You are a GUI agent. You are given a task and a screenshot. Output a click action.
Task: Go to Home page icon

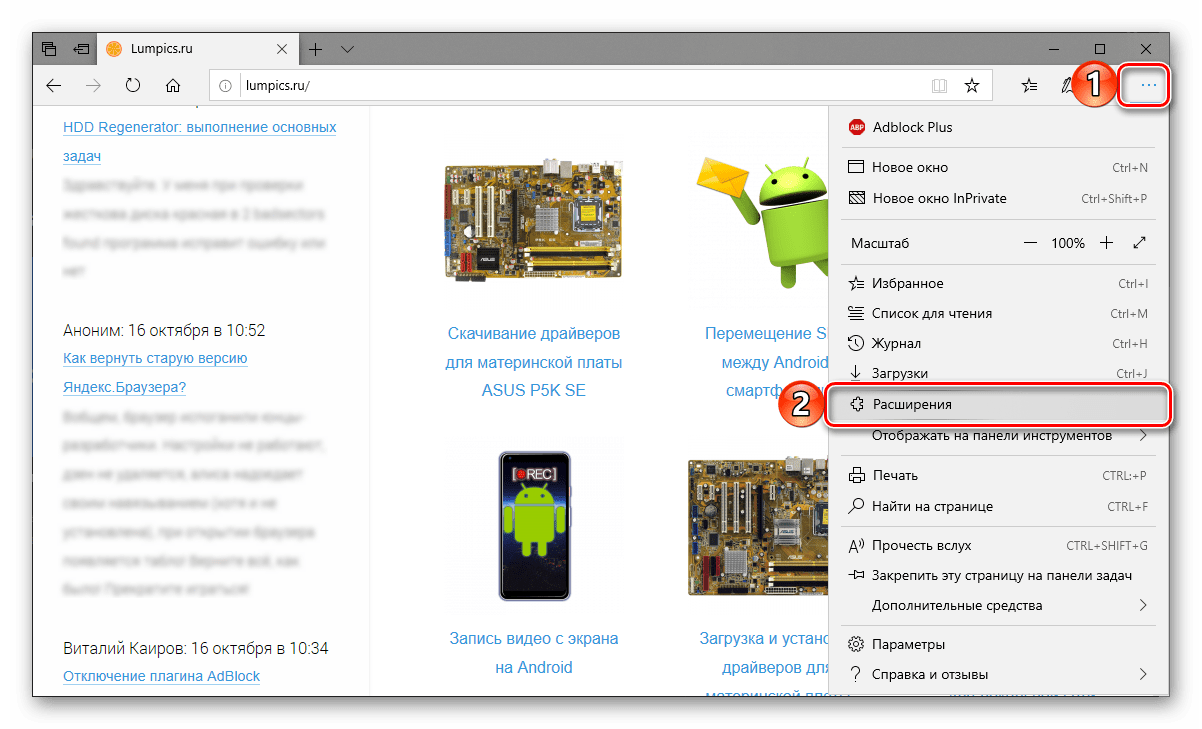point(173,86)
